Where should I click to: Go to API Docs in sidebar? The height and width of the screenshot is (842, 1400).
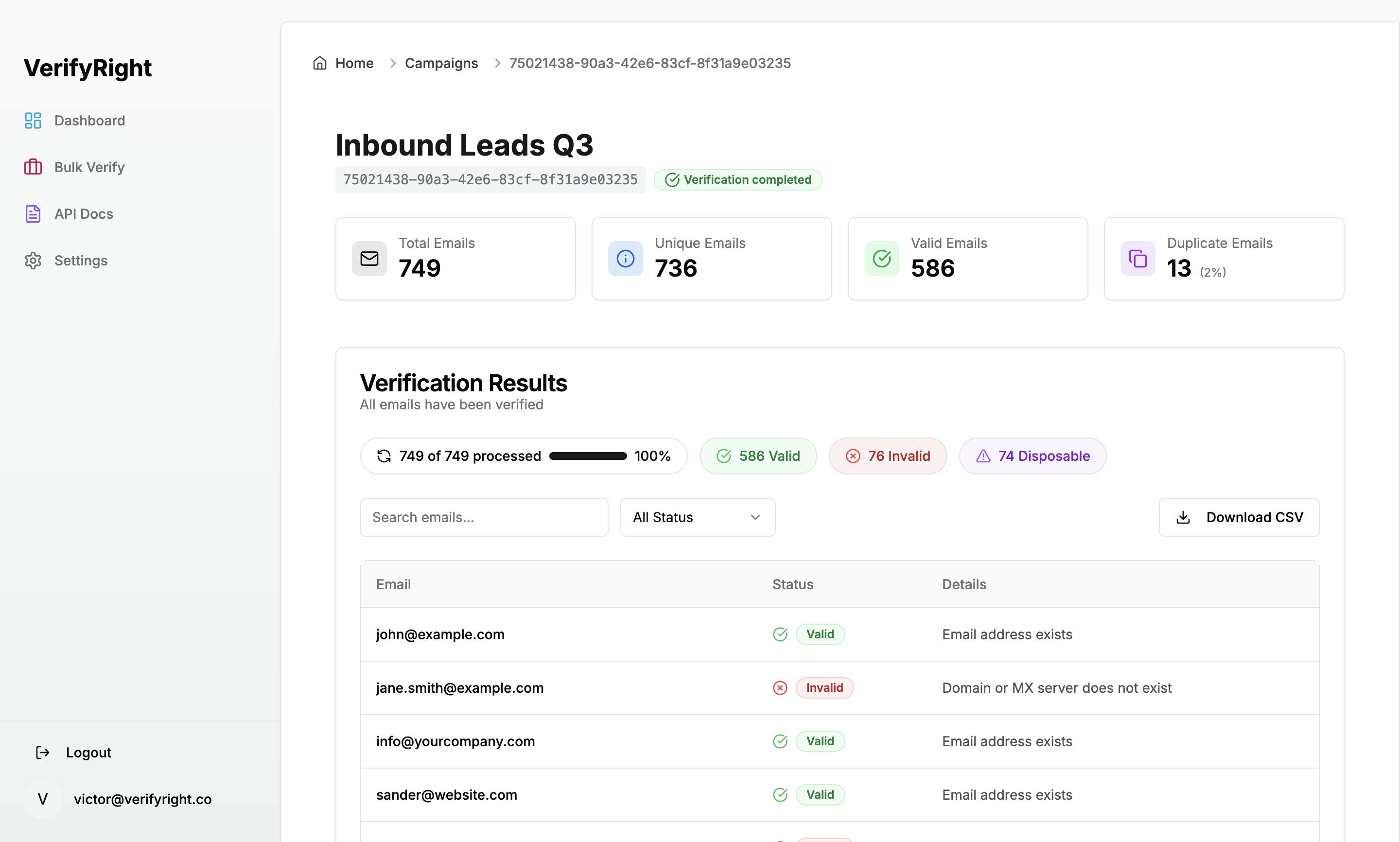pyautogui.click(x=84, y=214)
